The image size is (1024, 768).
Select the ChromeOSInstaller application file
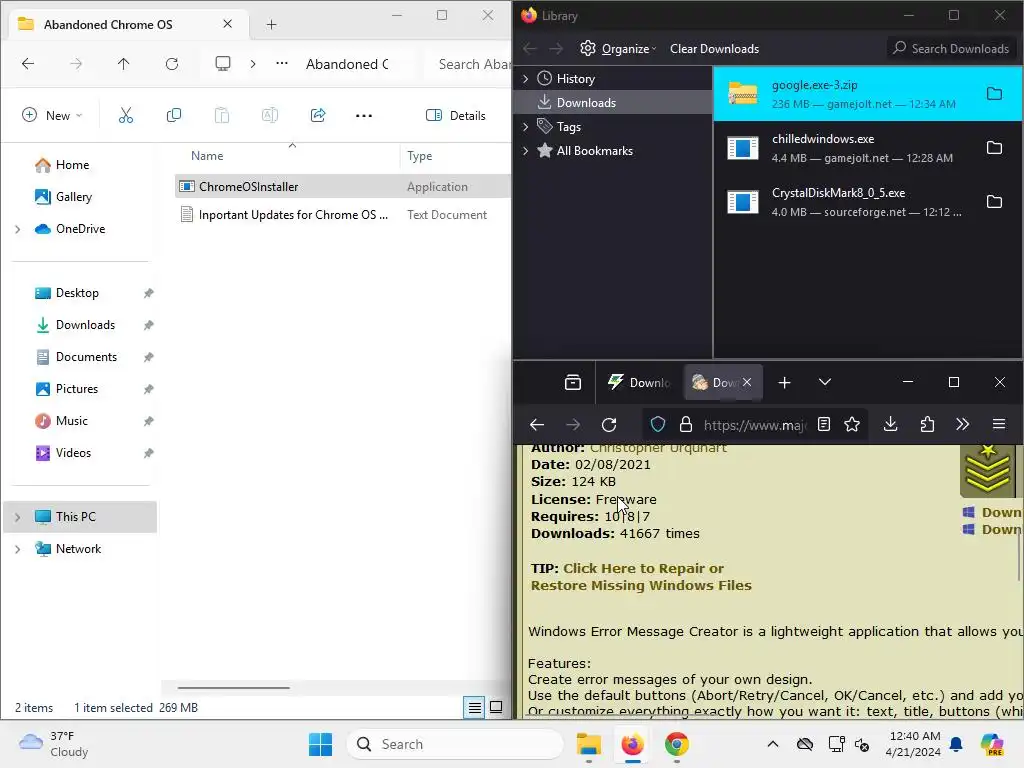coord(342,187)
